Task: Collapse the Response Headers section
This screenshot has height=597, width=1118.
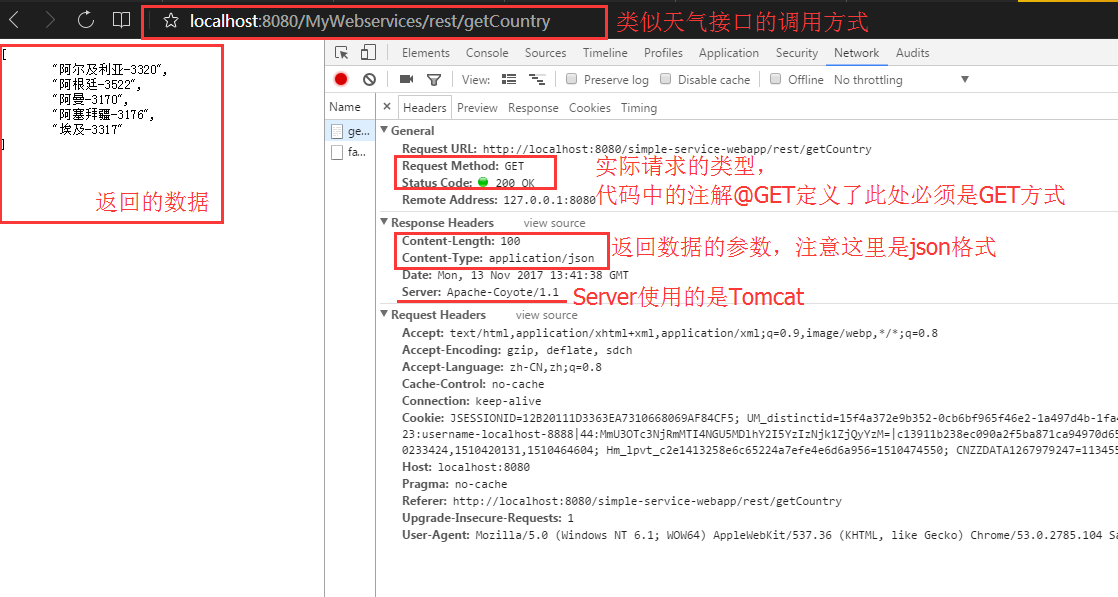Action: point(384,222)
